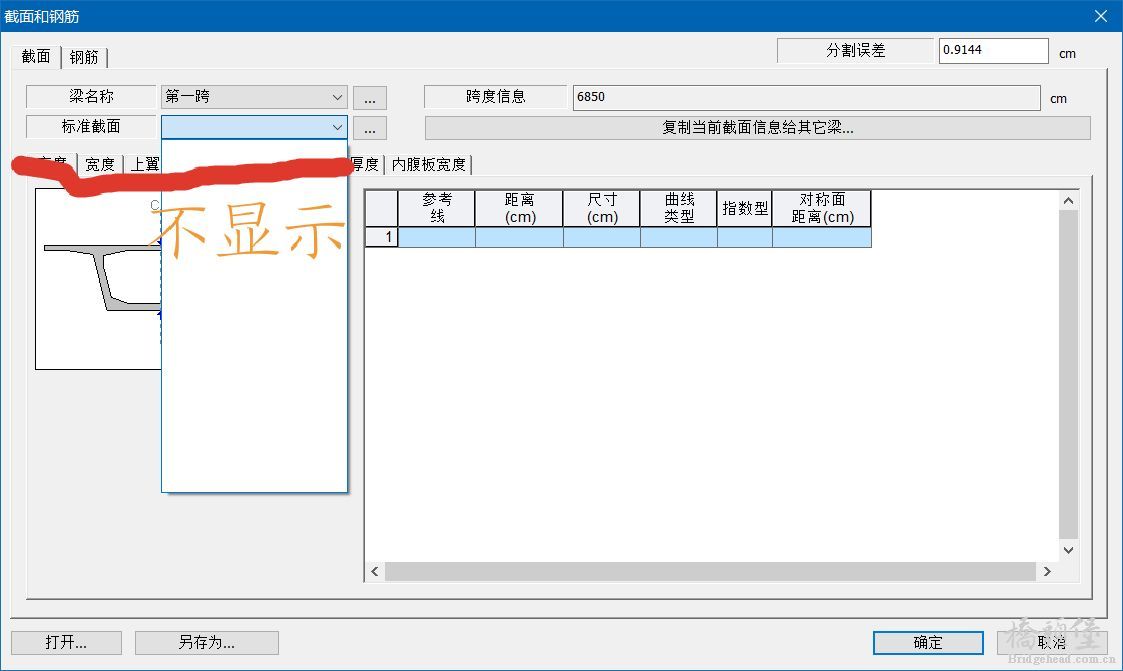Select the 距离(cm) cell in row 1
This screenshot has height=671, width=1123.
pos(519,237)
